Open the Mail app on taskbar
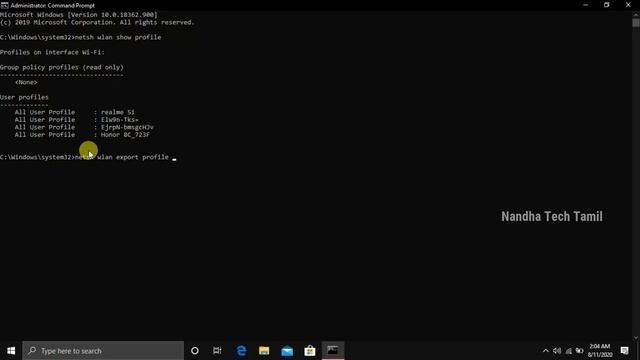This screenshot has width=640, height=360. (287, 351)
